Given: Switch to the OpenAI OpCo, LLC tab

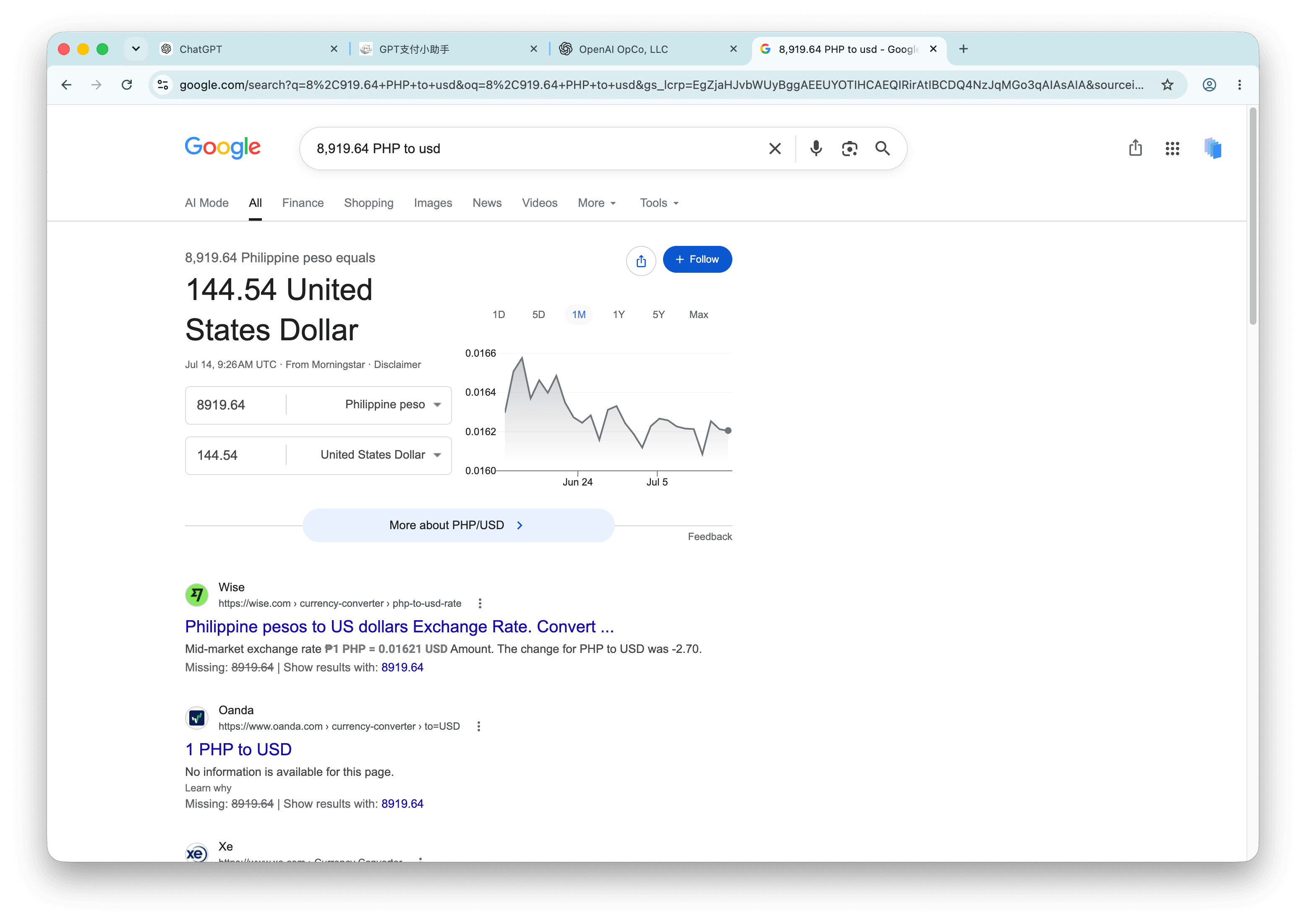Looking at the screenshot, I should 648,49.
